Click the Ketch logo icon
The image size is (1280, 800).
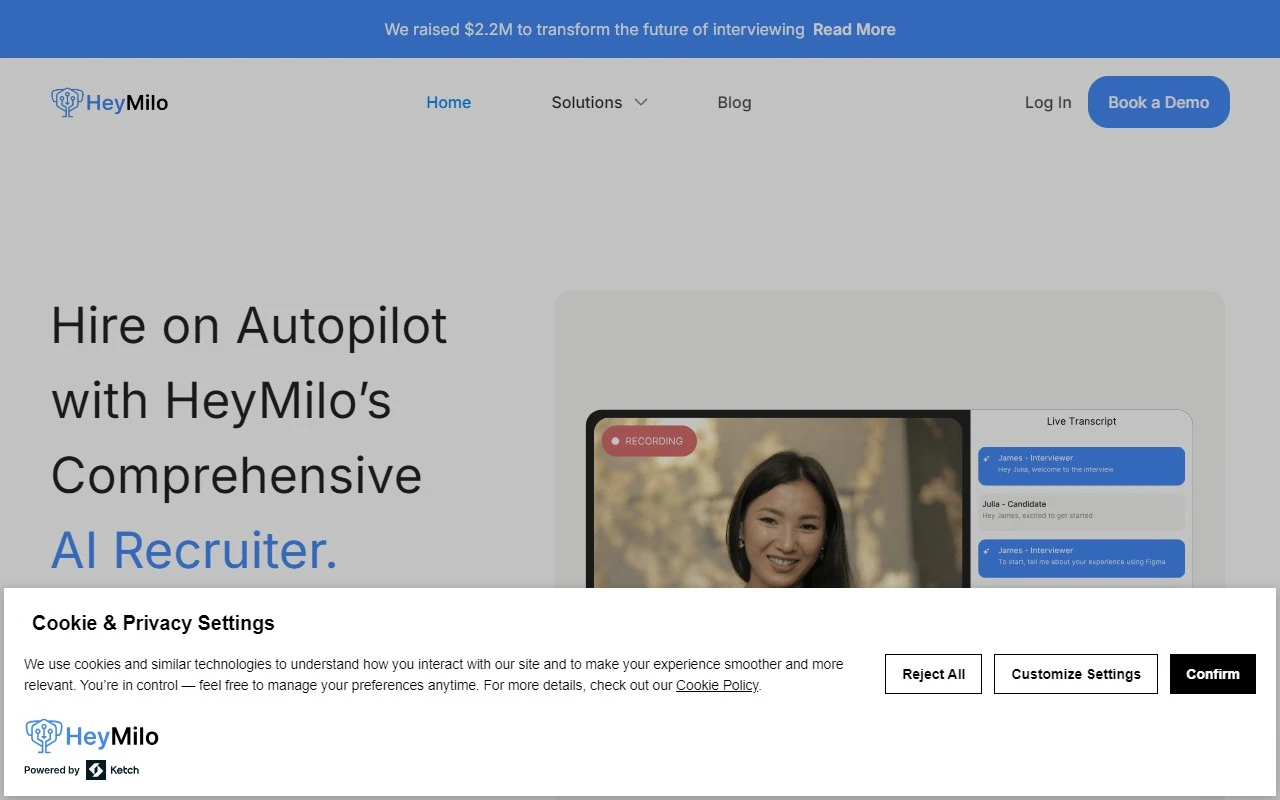(96, 770)
